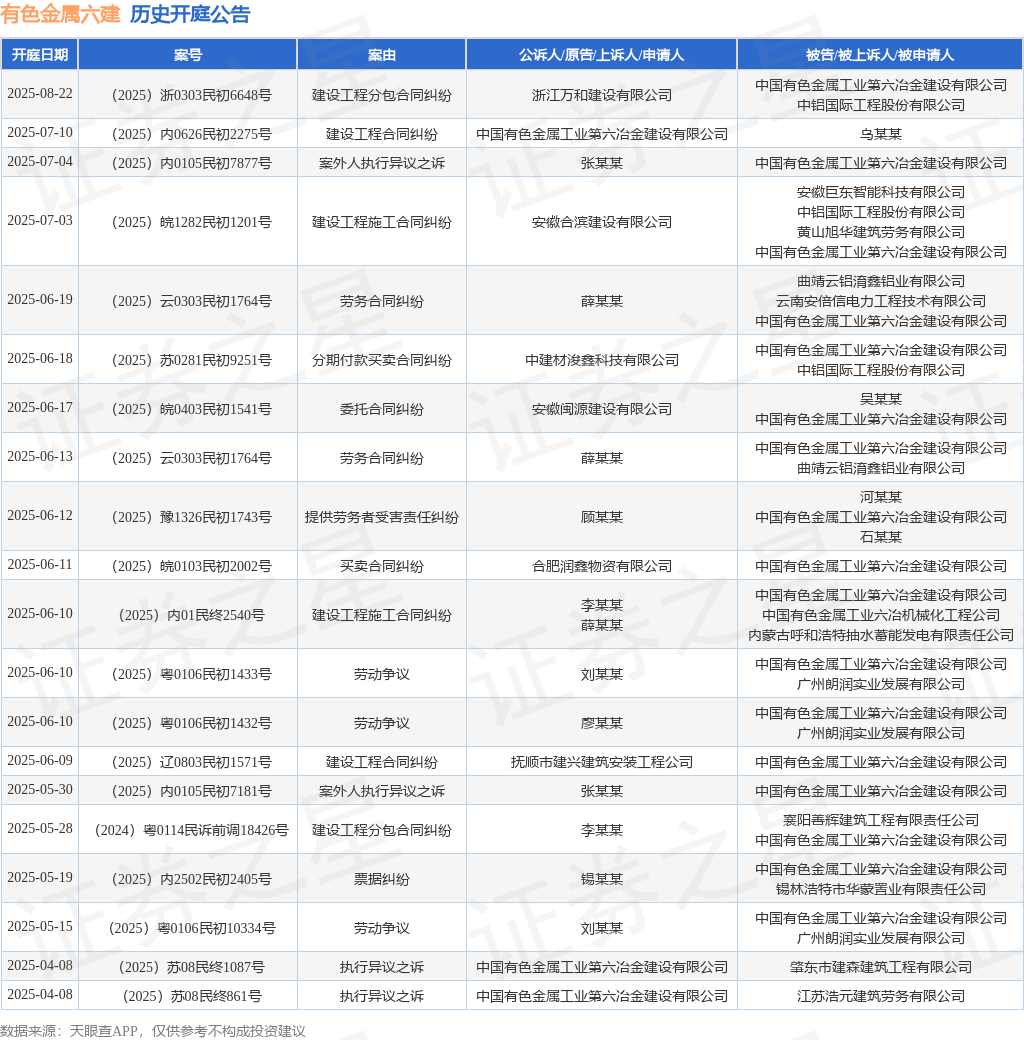Select the 案由 column header
The width and height of the screenshot is (1024, 1040).
(381, 54)
